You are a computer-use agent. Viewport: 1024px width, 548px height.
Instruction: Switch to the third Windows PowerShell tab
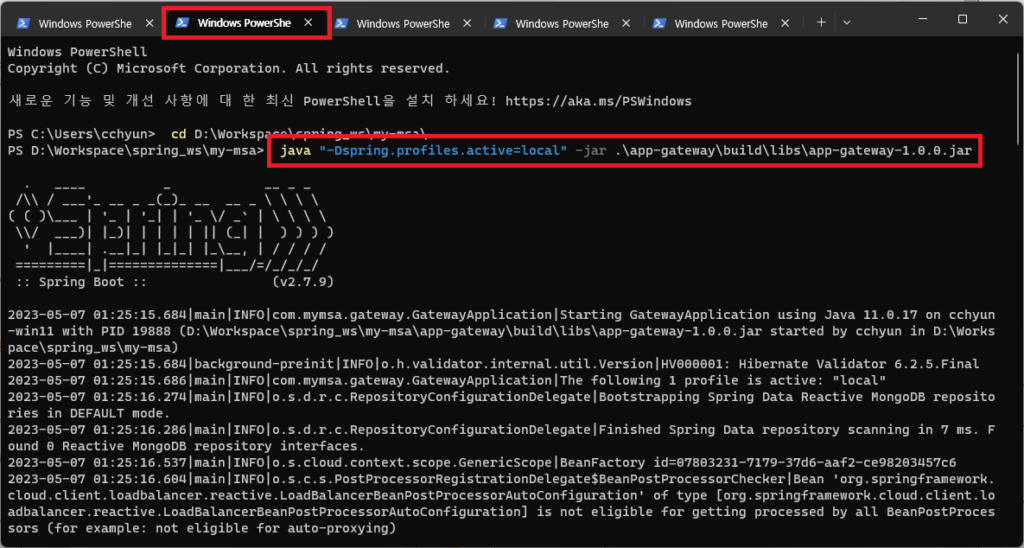coord(403,24)
